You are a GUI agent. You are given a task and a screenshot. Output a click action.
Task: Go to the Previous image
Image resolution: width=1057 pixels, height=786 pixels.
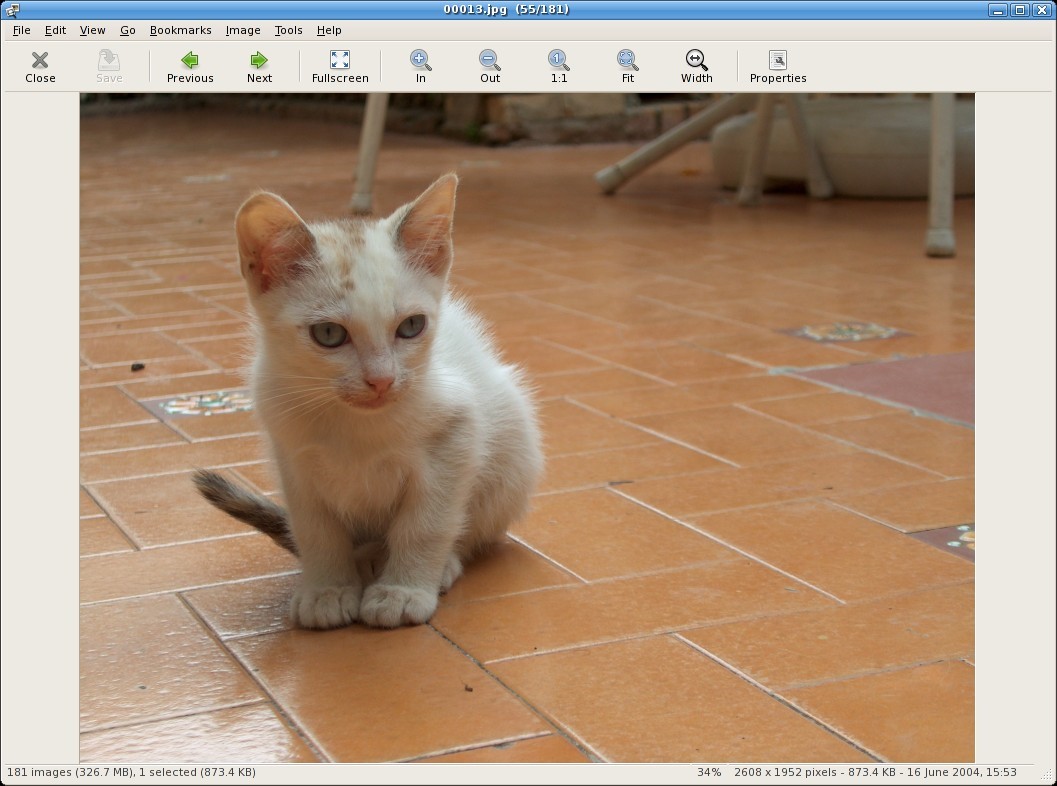point(190,66)
